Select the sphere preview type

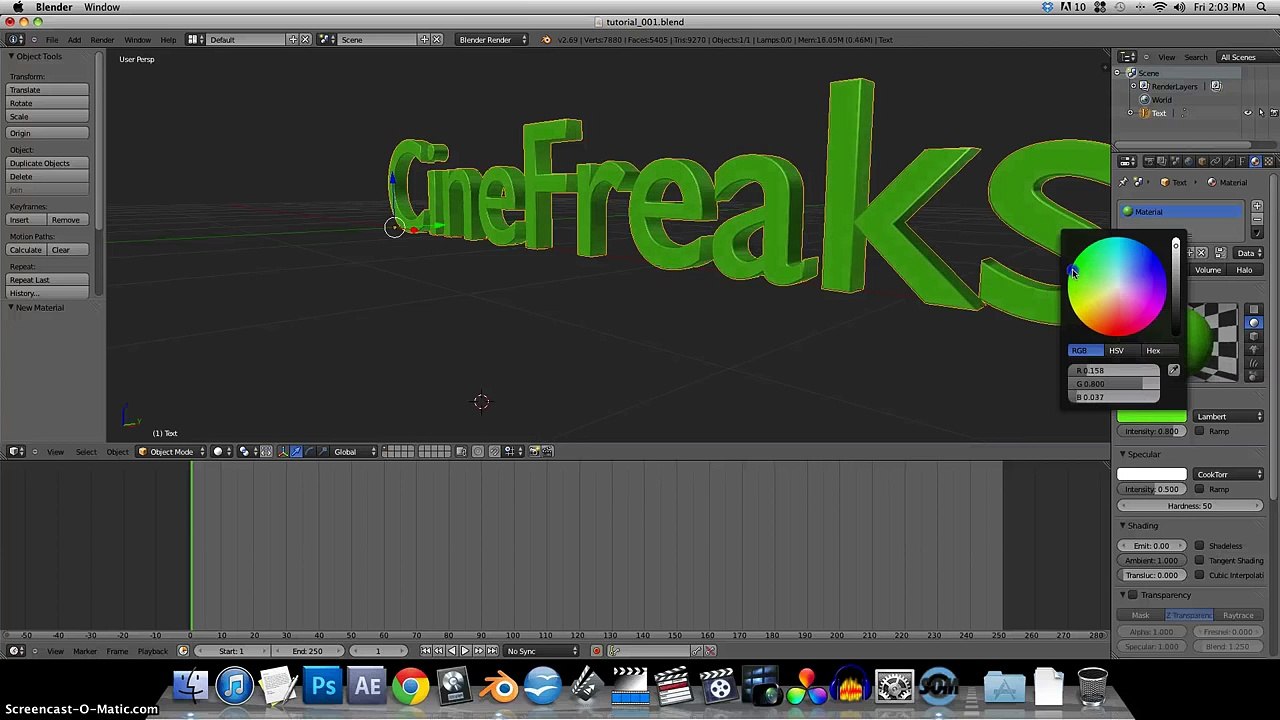click(1253, 323)
